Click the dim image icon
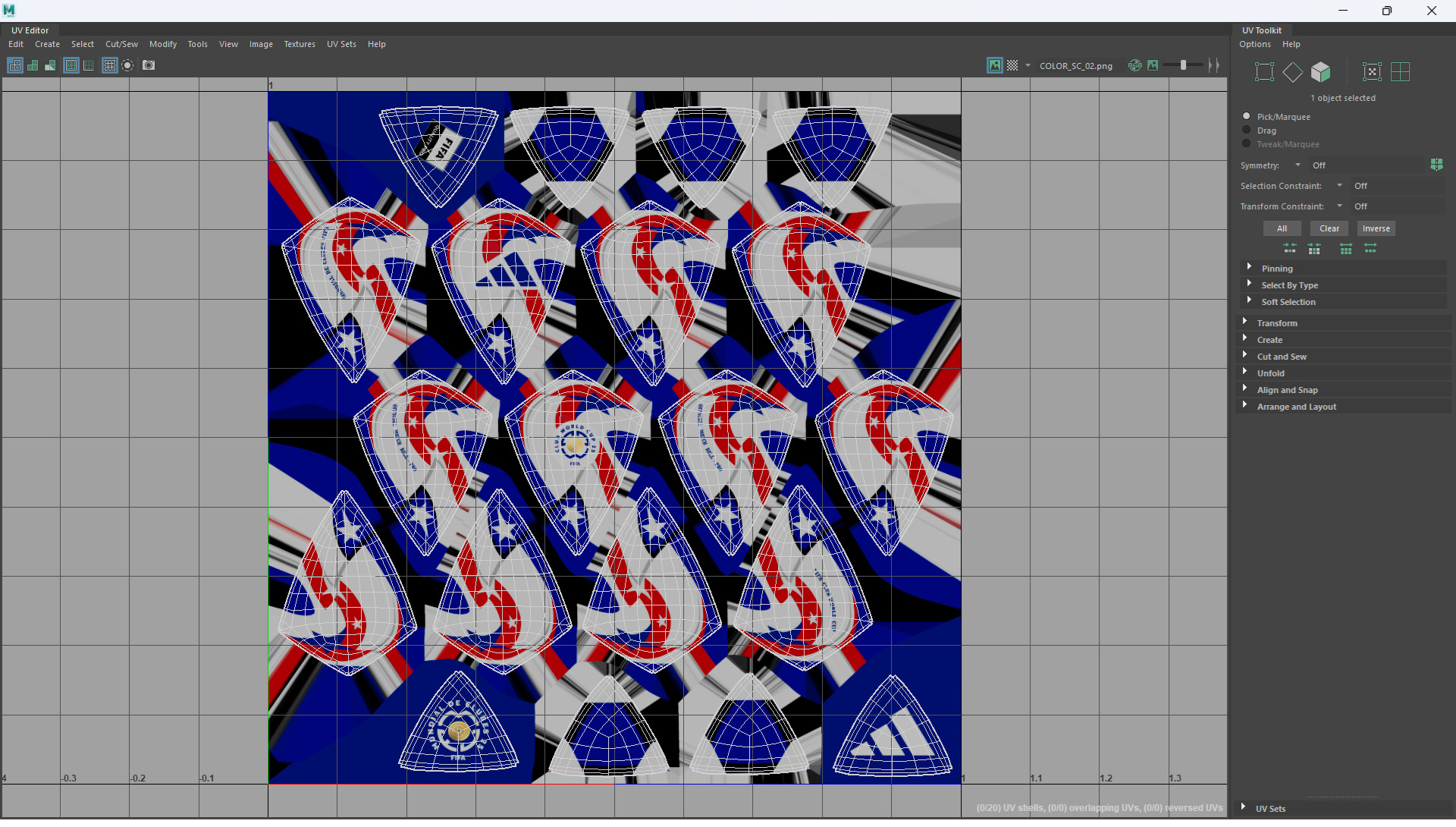 tap(1153, 66)
